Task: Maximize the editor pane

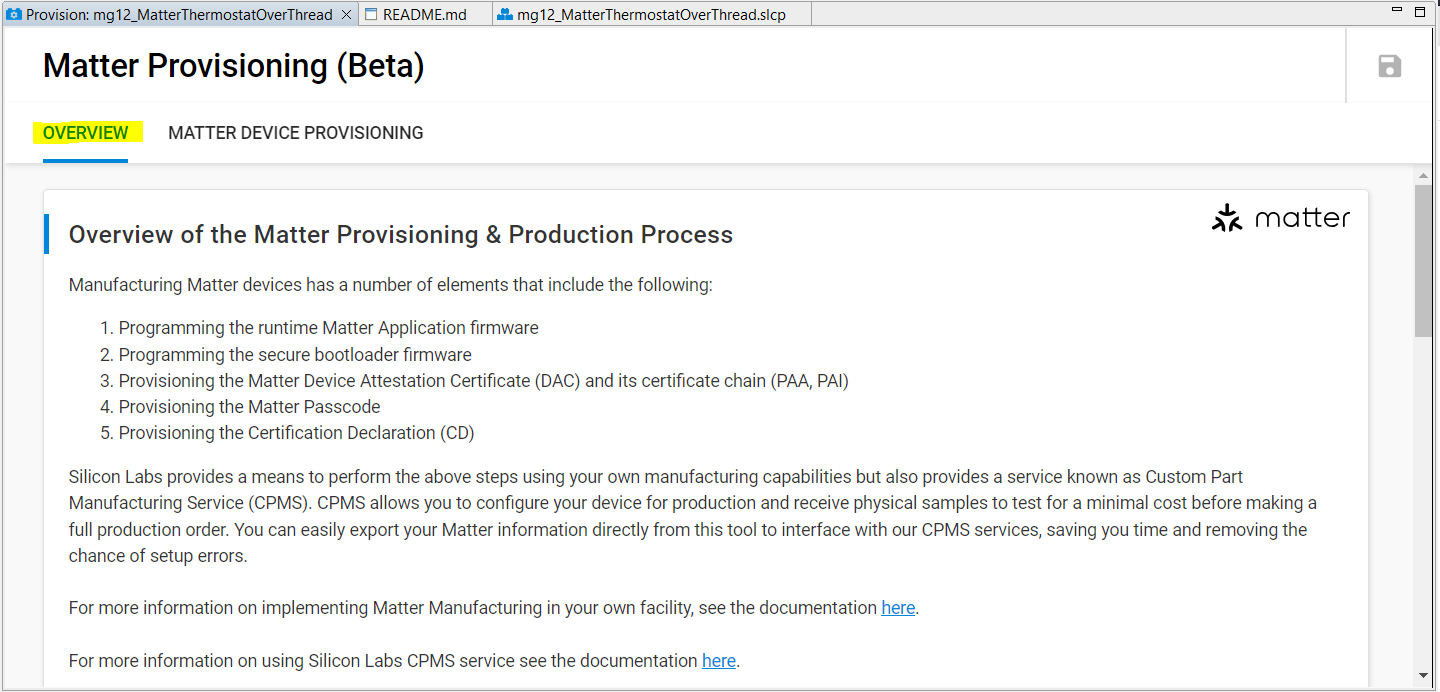Action: pyautogui.click(x=1420, y=12)
